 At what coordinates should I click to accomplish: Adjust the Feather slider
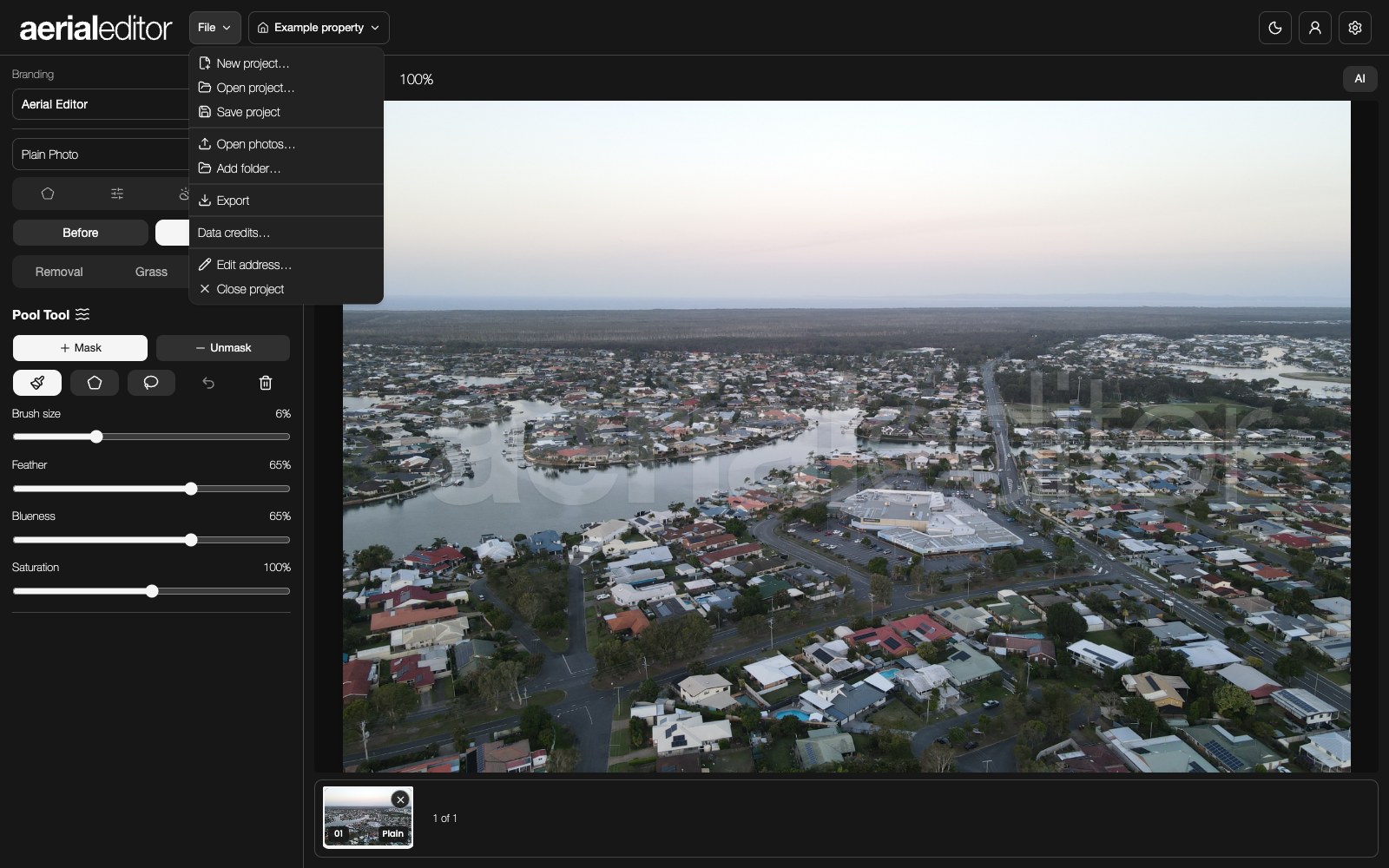(x=151, y=489)
